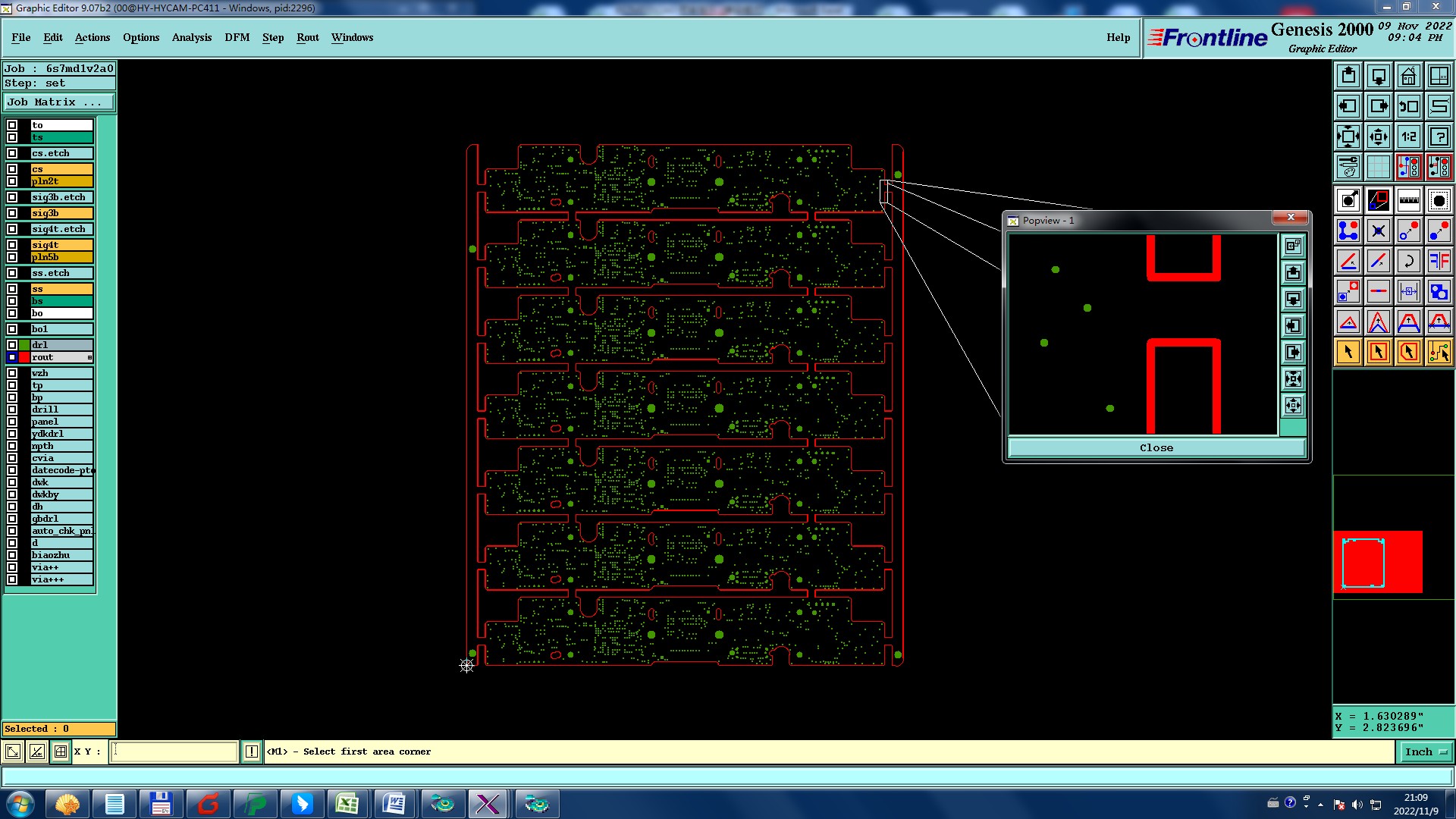The height and width of the screenshot is (819, 1456).
Task: Click the X Y coordinate input field
Action: point(174,752)
